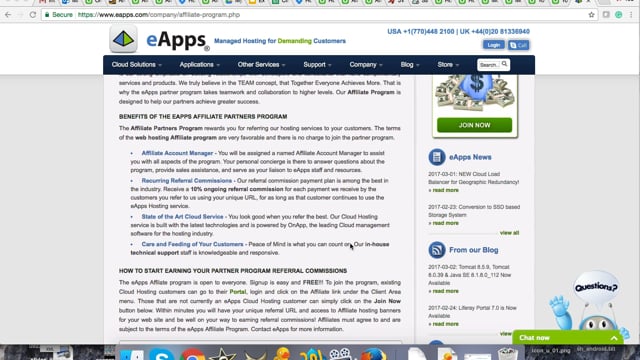Viewport: 640px width, 360px height.
Task: Open the Company dropdown menu
Action: 366,64
